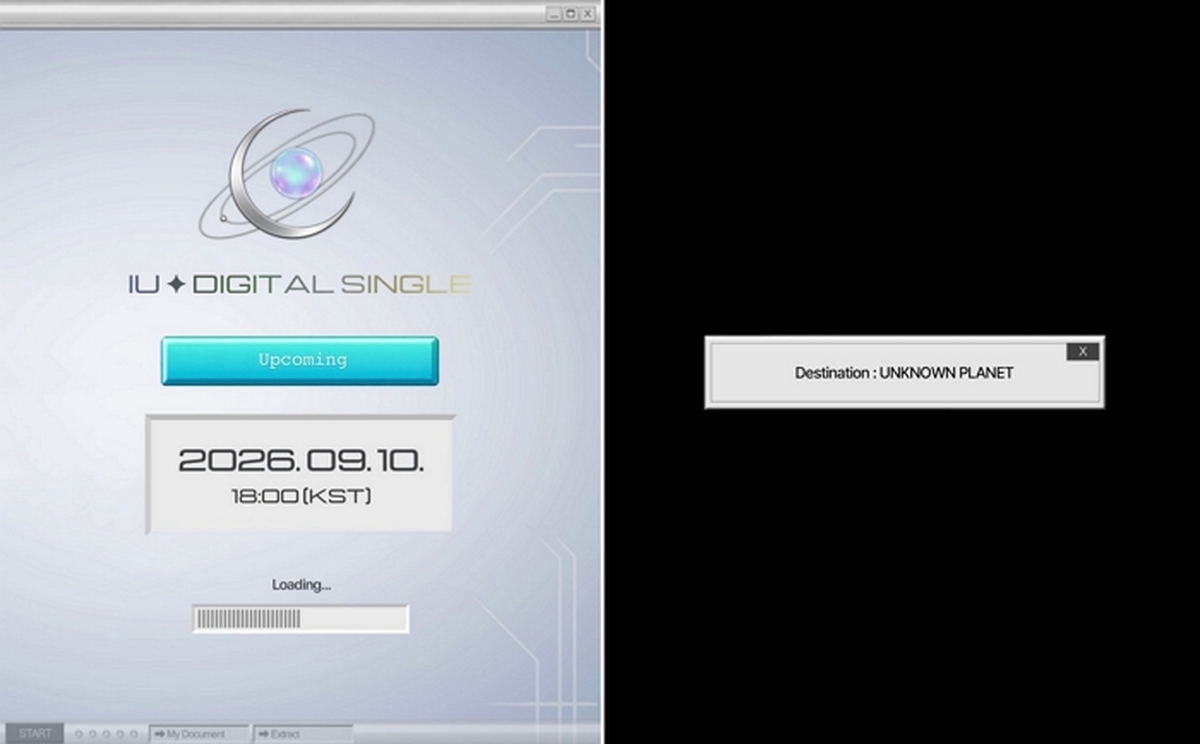Close the Destination : UNKNOWN PLANET dialog
1200x744 pixels.
click(1082, 352)
